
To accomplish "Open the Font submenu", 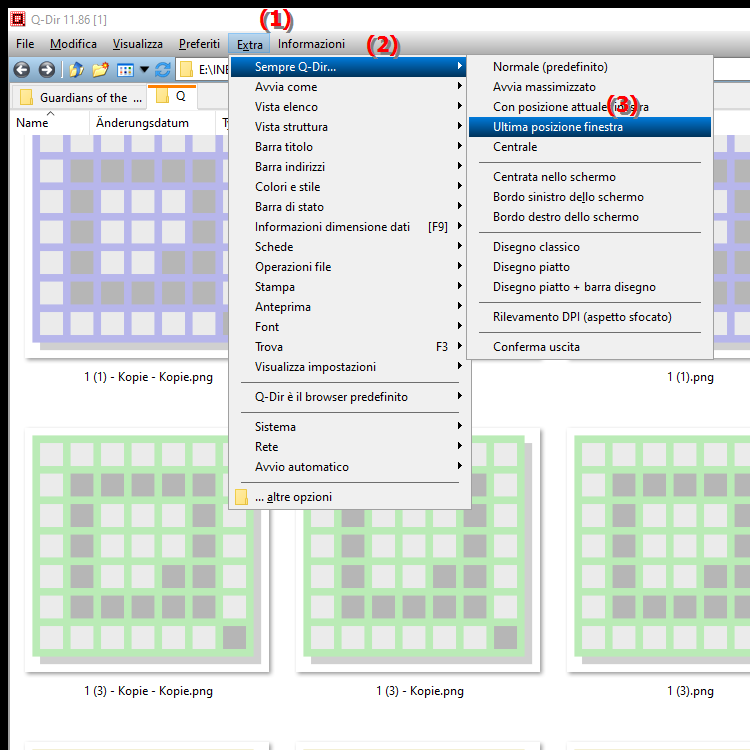I will tap(348, 327).
